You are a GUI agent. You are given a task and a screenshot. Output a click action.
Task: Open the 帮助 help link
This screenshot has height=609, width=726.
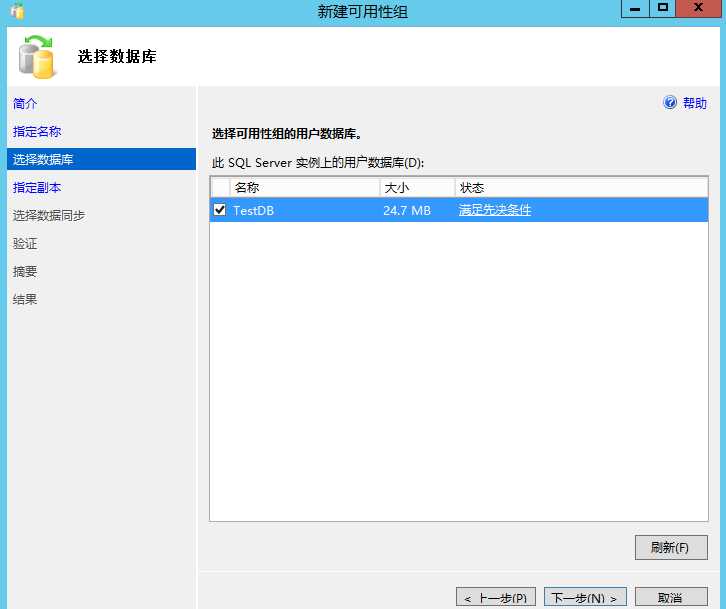click(x=695, y=103)
